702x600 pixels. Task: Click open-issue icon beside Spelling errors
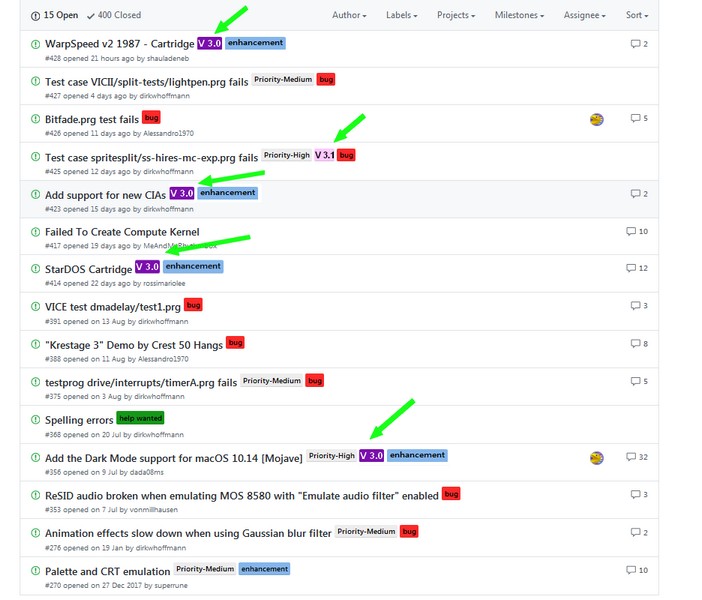tap(35, 420)
